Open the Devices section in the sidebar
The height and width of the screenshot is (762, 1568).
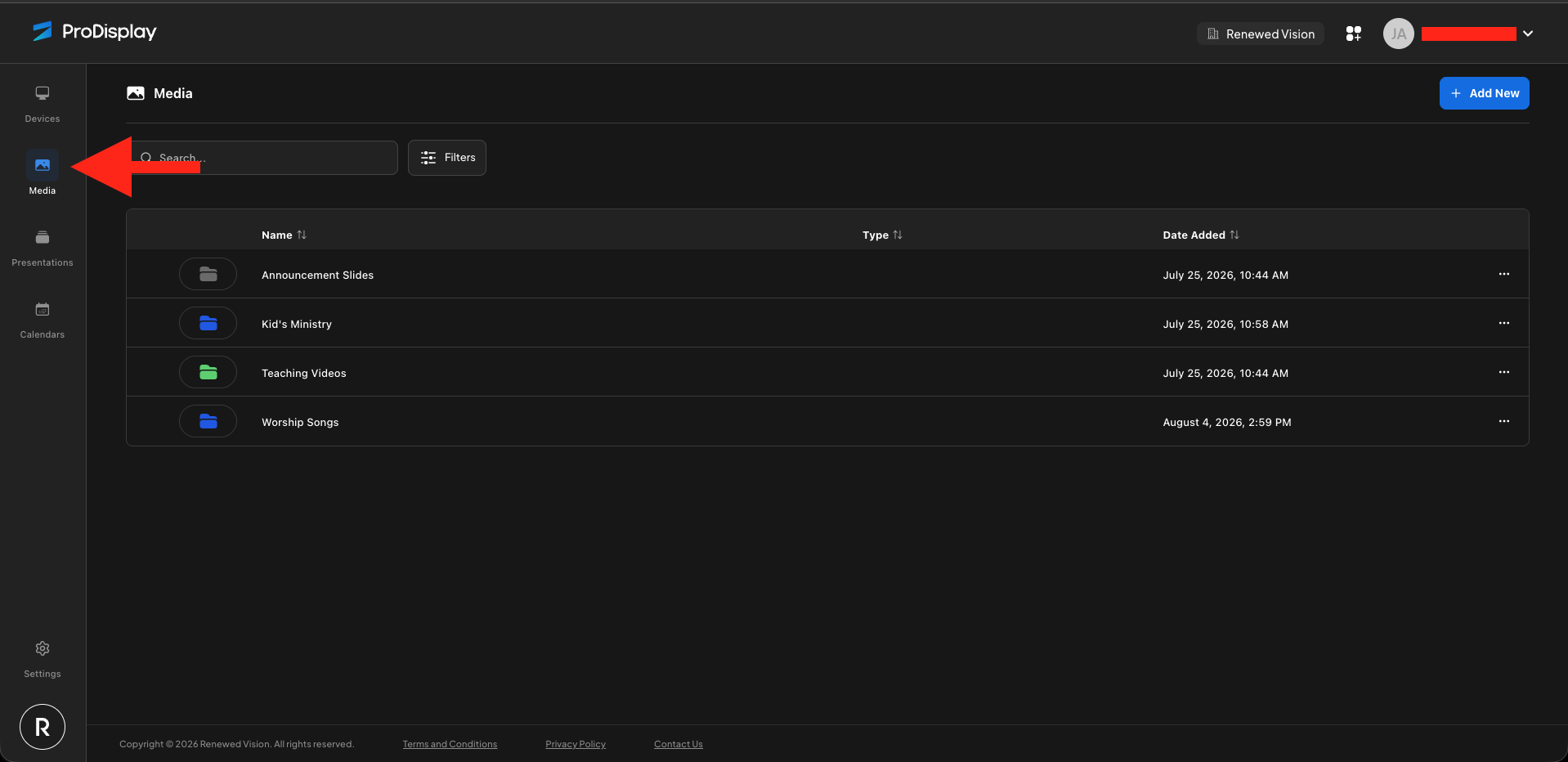point(43,104)
